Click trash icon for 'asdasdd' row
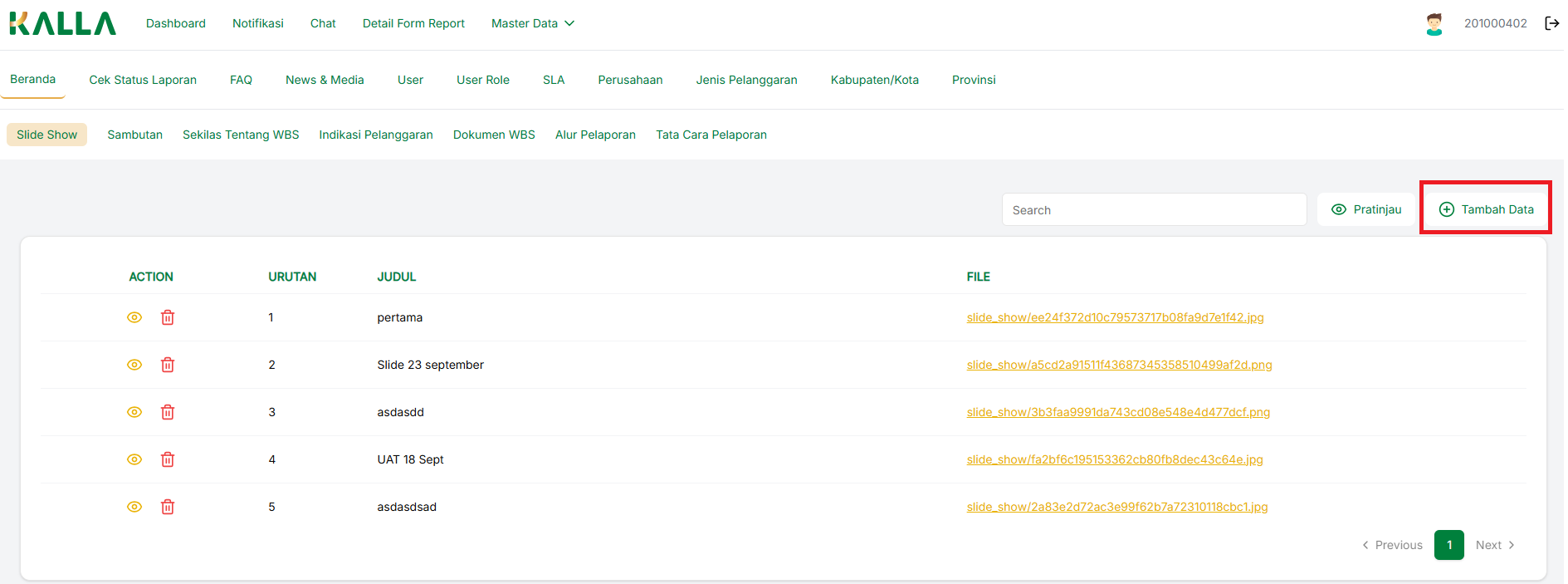Image resolution: width=1568 pixels, height=584 pixels. (168, 412)
